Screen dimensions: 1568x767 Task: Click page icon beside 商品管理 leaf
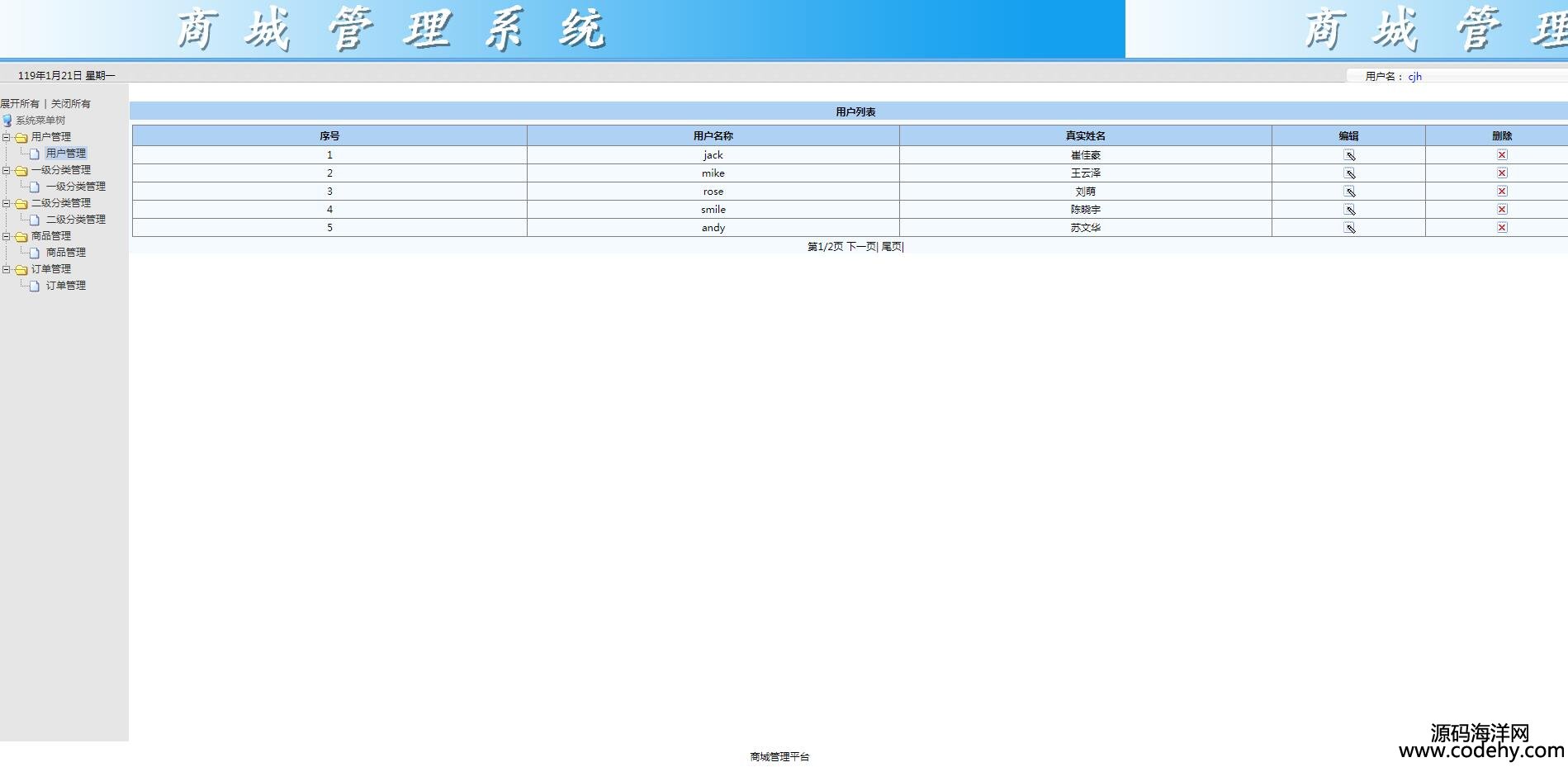35,253
